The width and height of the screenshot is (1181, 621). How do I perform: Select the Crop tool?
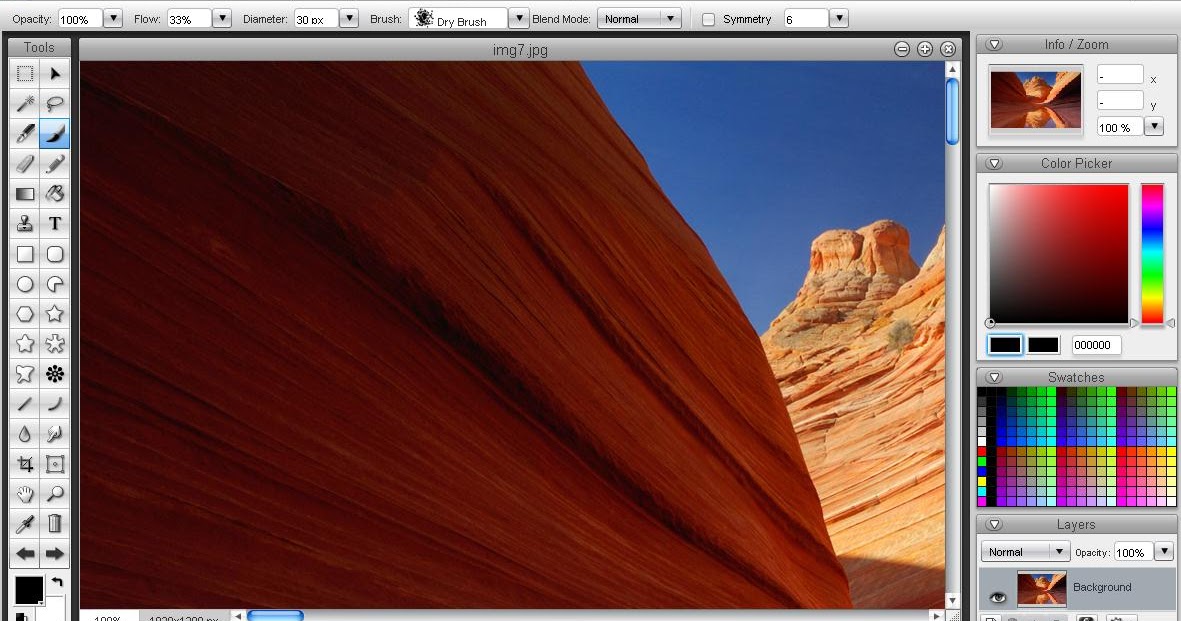tap(25, 463)
